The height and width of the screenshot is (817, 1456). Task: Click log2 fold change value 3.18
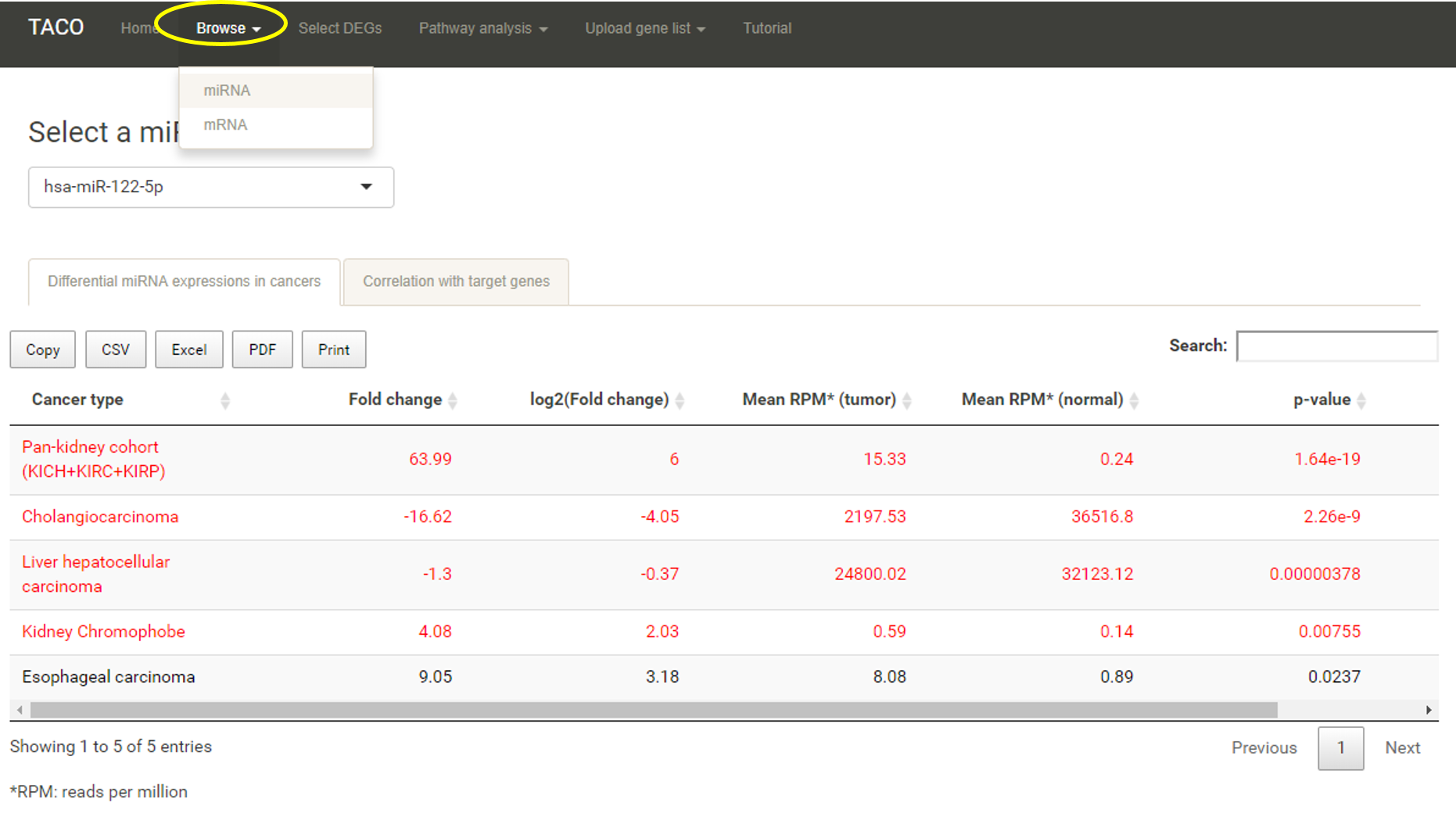(662, 677)
